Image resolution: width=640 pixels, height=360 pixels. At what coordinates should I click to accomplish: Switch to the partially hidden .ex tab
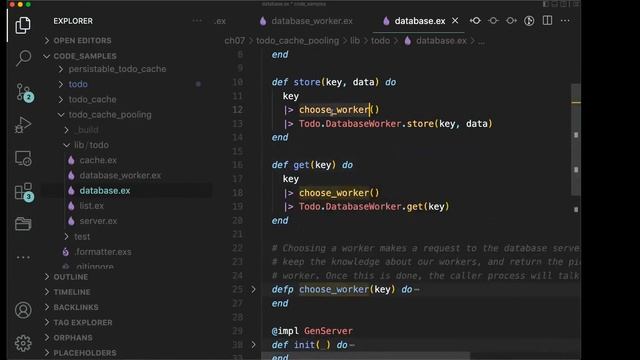220,21
